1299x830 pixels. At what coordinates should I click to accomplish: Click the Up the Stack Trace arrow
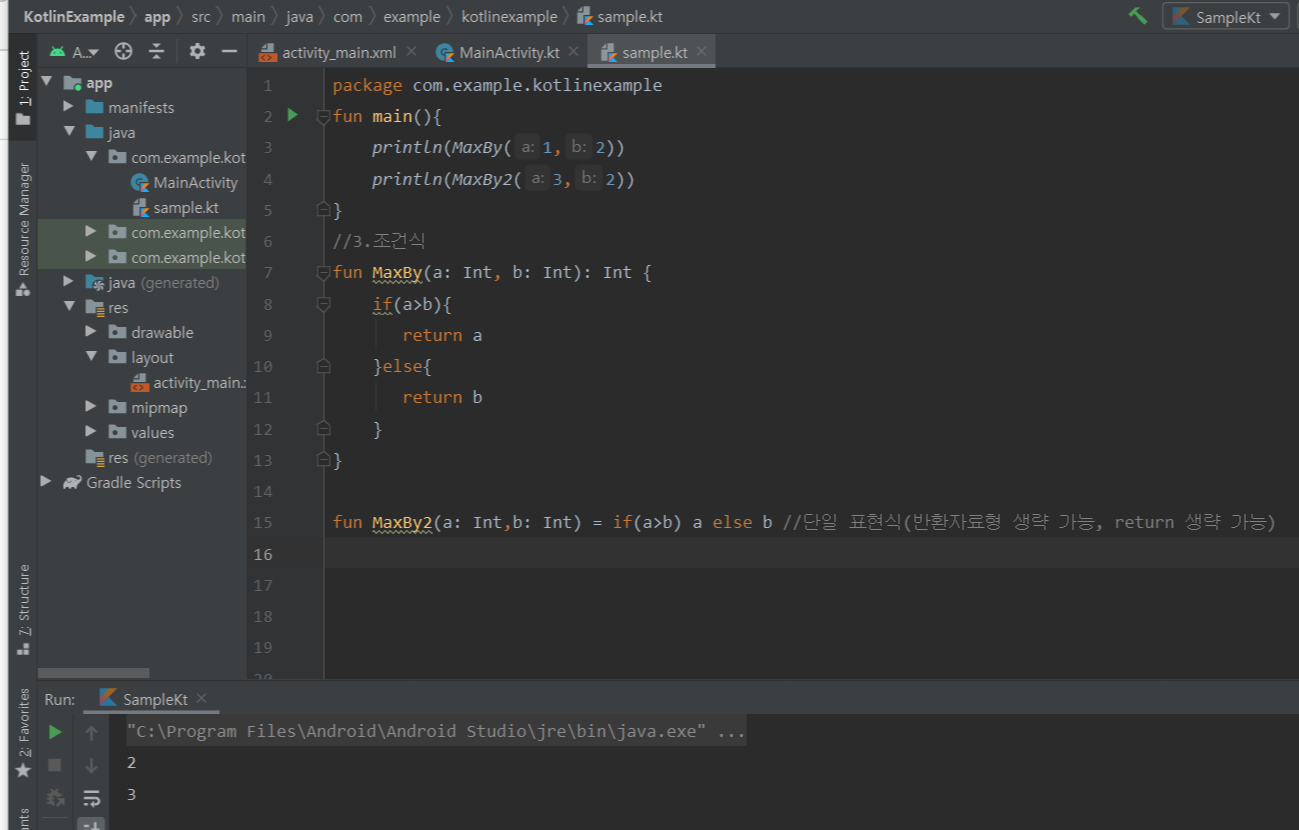[x=91, y=733]
